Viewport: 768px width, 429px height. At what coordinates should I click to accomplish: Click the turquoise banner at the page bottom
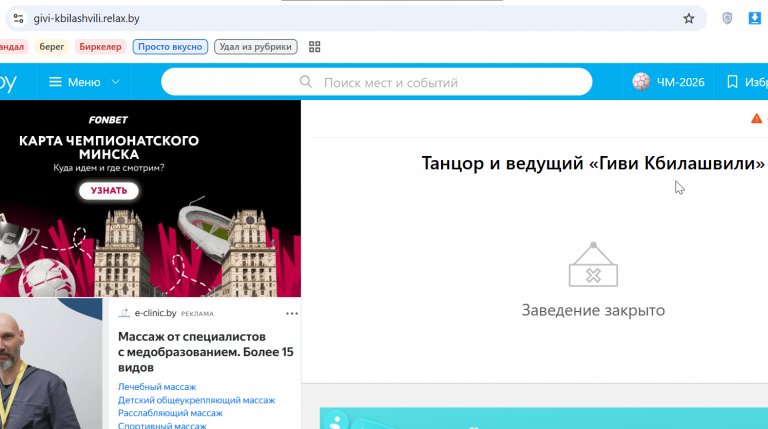click(544, 418)
